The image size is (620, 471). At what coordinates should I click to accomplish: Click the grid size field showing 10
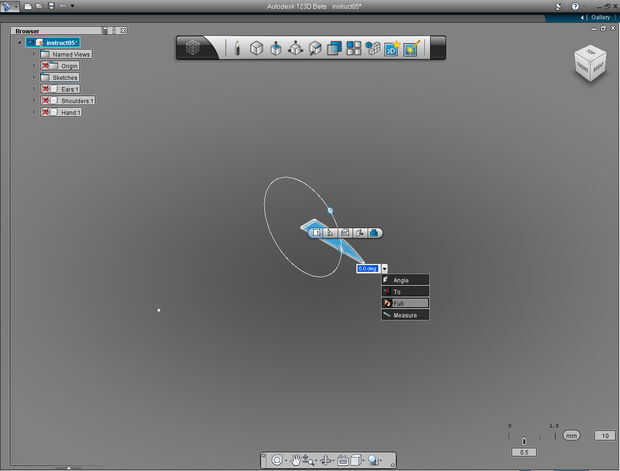pyautogui.click(x=605, y=435)
